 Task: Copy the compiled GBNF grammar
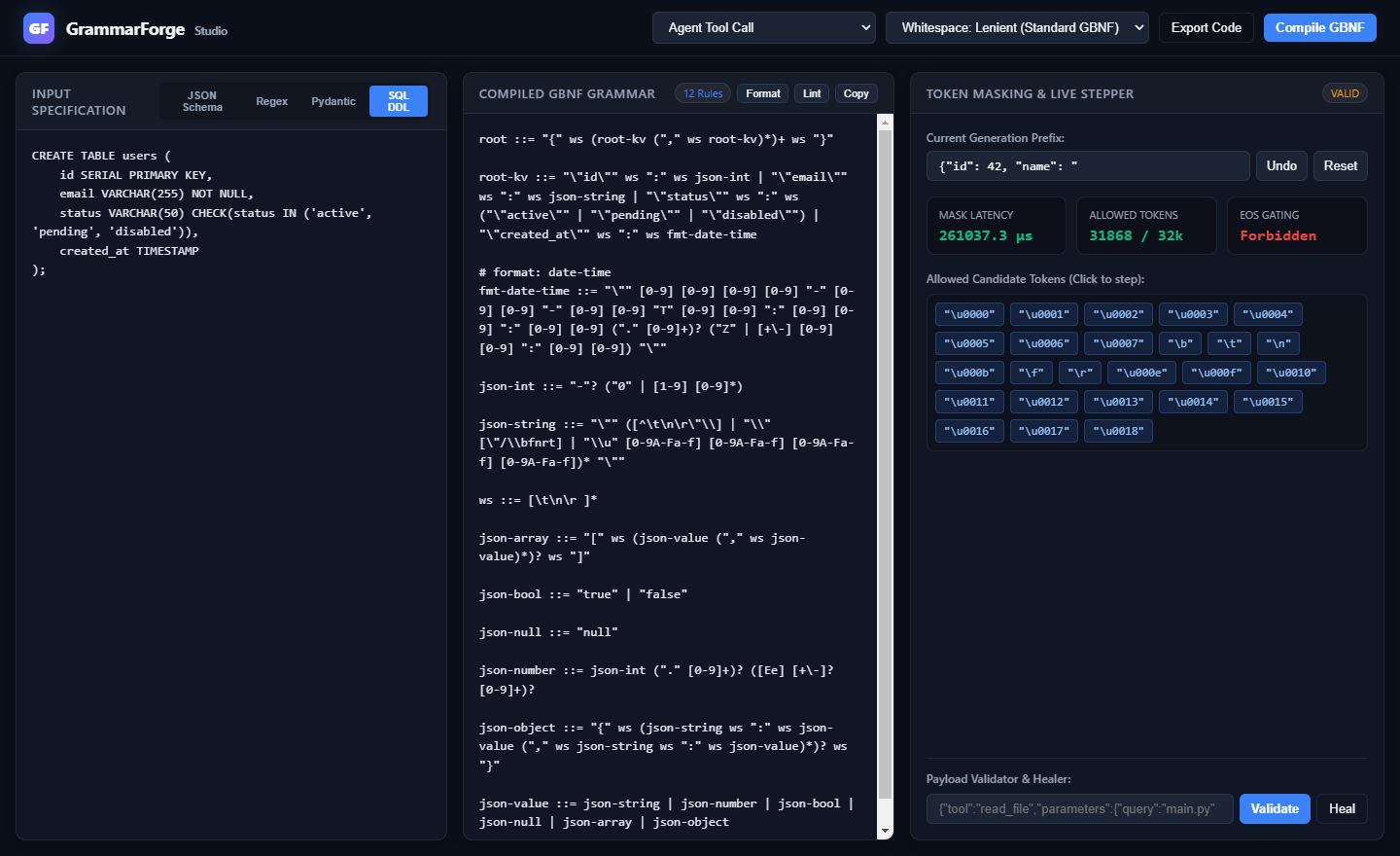pyautogui.click(x=857, y=93)
